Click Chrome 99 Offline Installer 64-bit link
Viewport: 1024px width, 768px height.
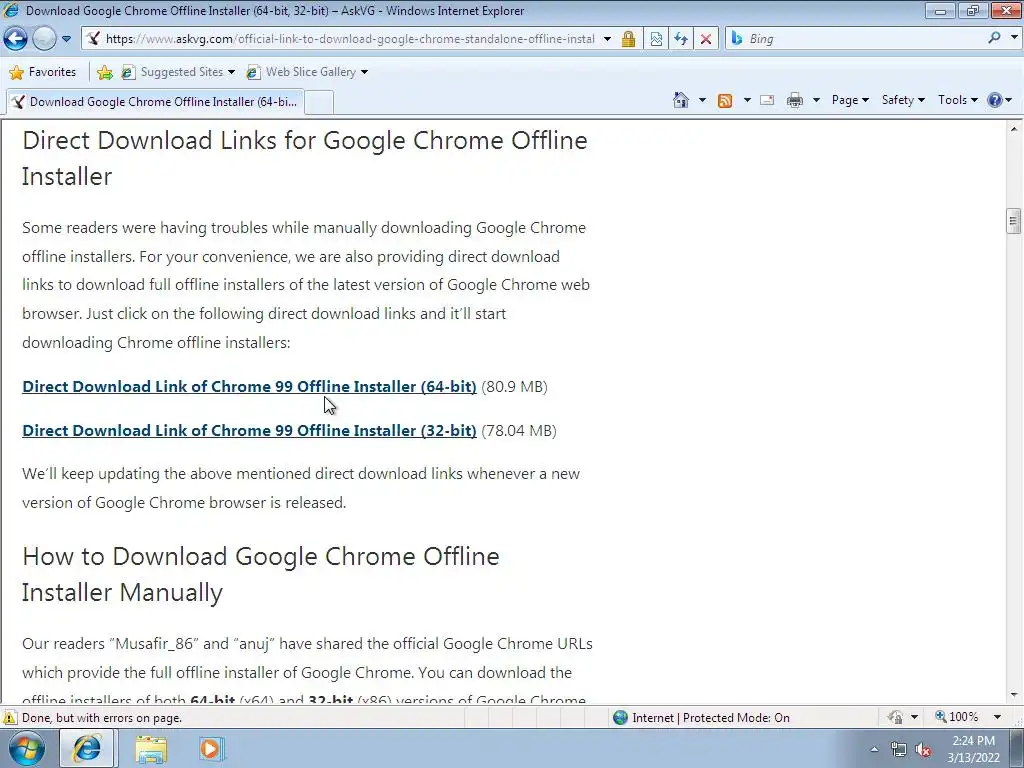(x=249, y=387)
